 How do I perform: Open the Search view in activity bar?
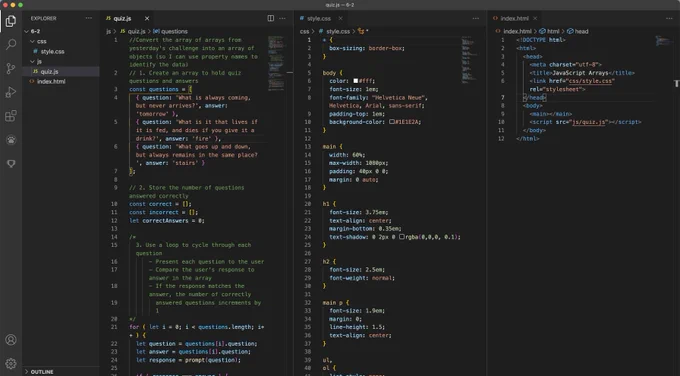point(11,44)
